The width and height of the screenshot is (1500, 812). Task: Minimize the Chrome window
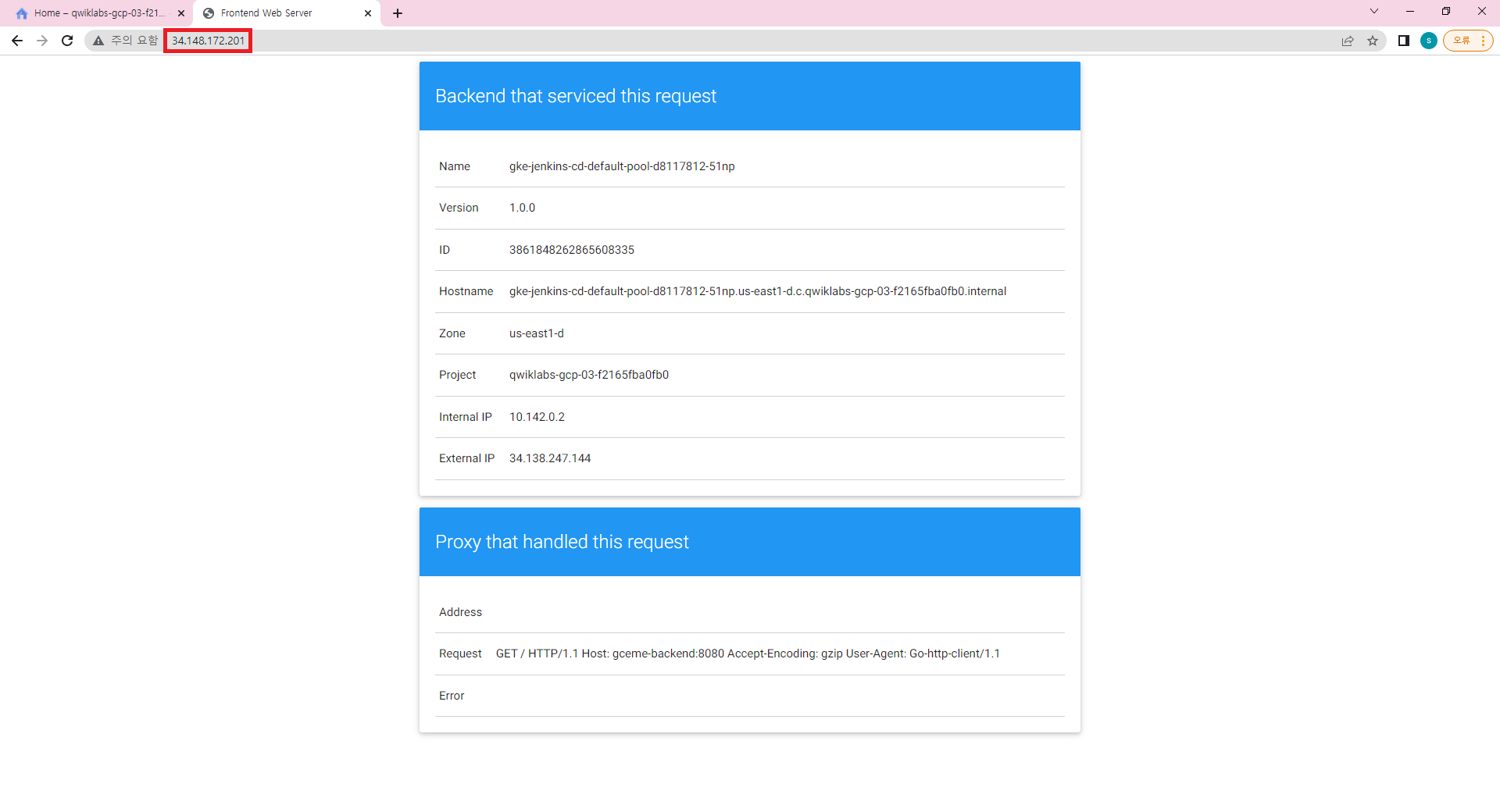coord(1410,12)
